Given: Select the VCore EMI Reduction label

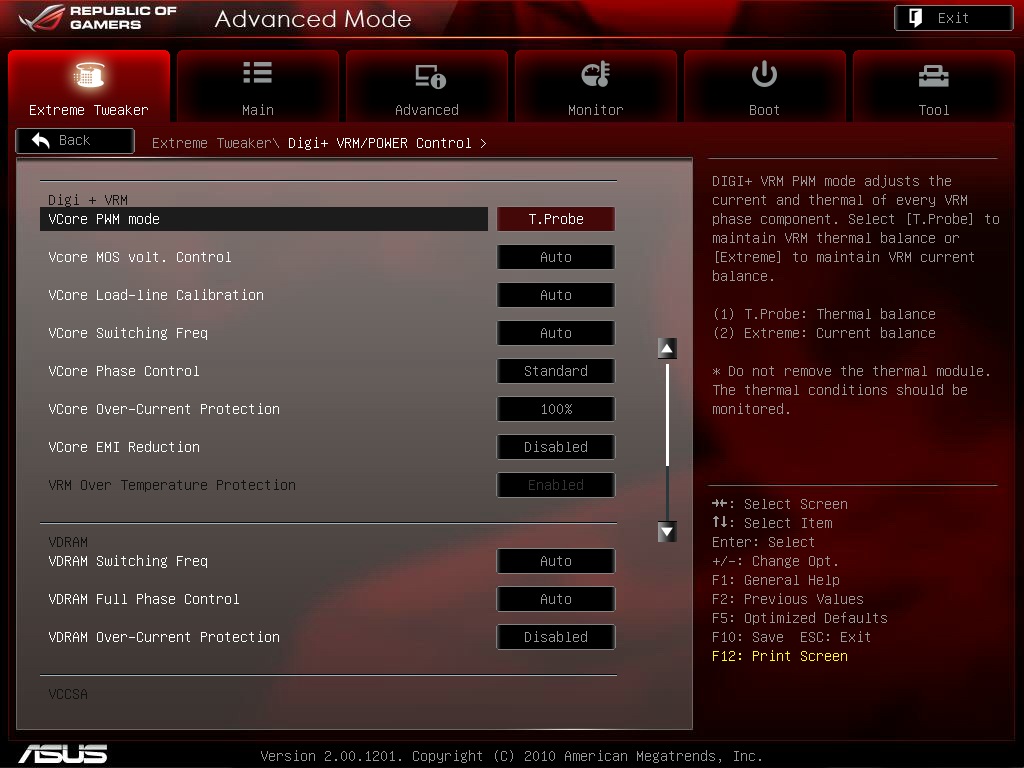Looking at the screenshot, I should 124,447.
